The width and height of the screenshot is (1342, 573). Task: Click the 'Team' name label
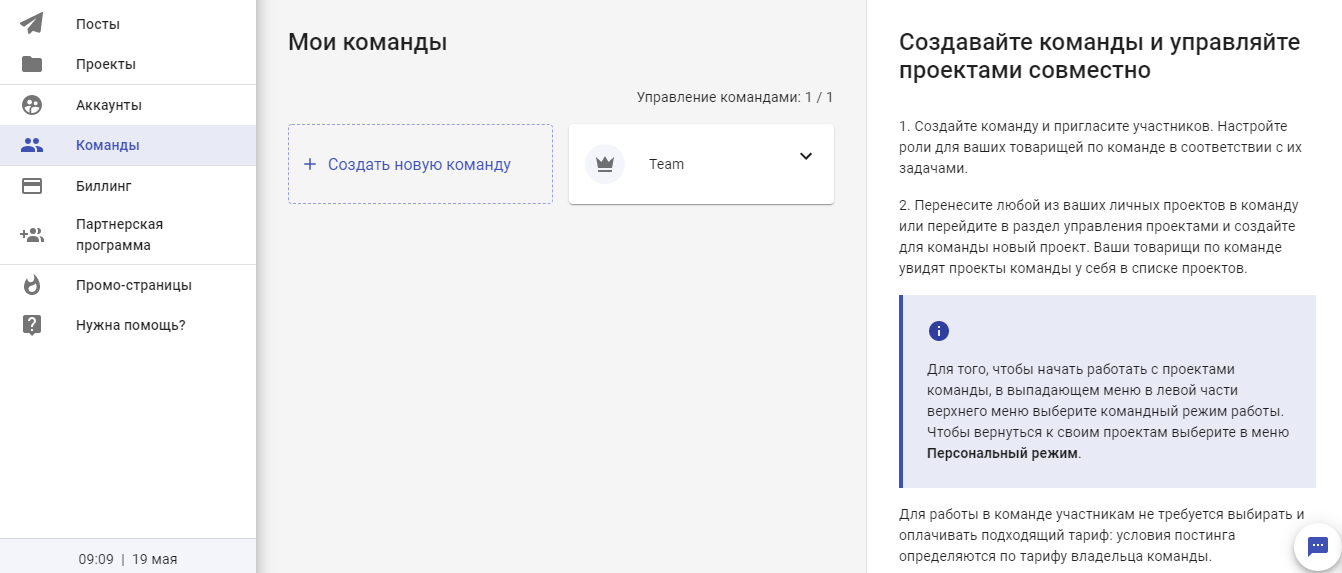point(666,164)
